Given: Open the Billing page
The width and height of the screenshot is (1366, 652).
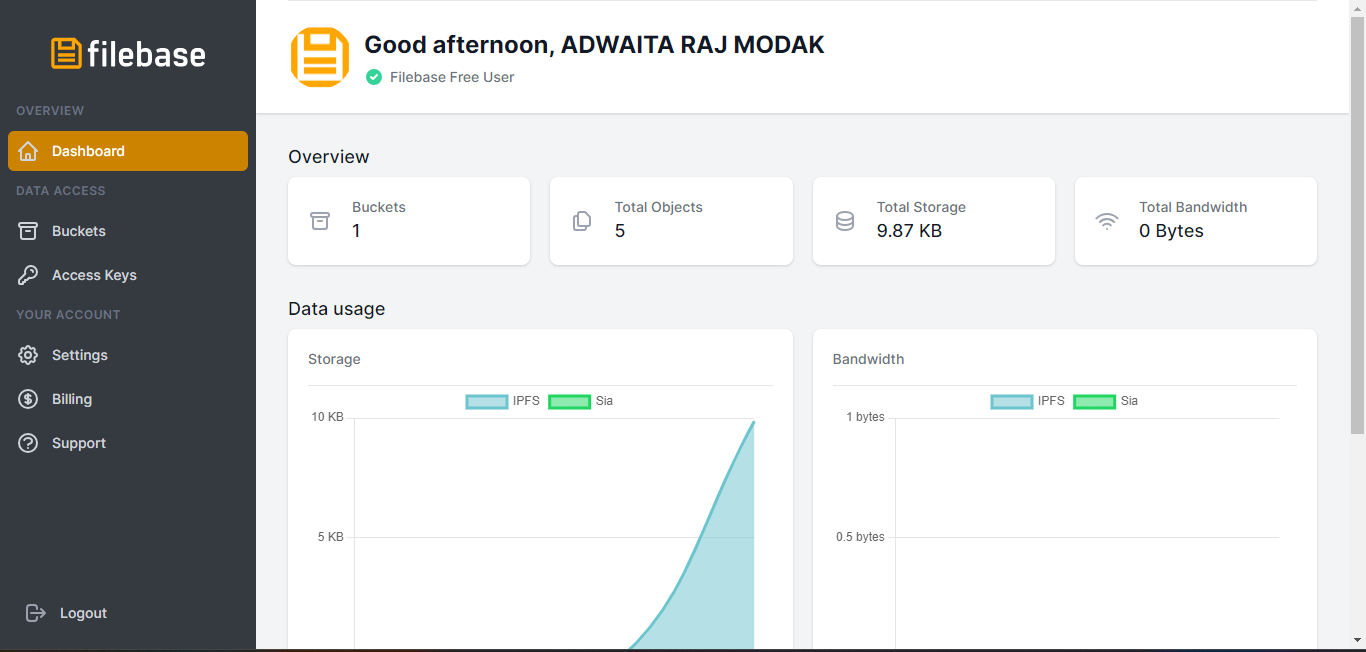Looking at the screenshot, I should coord(128,399).
